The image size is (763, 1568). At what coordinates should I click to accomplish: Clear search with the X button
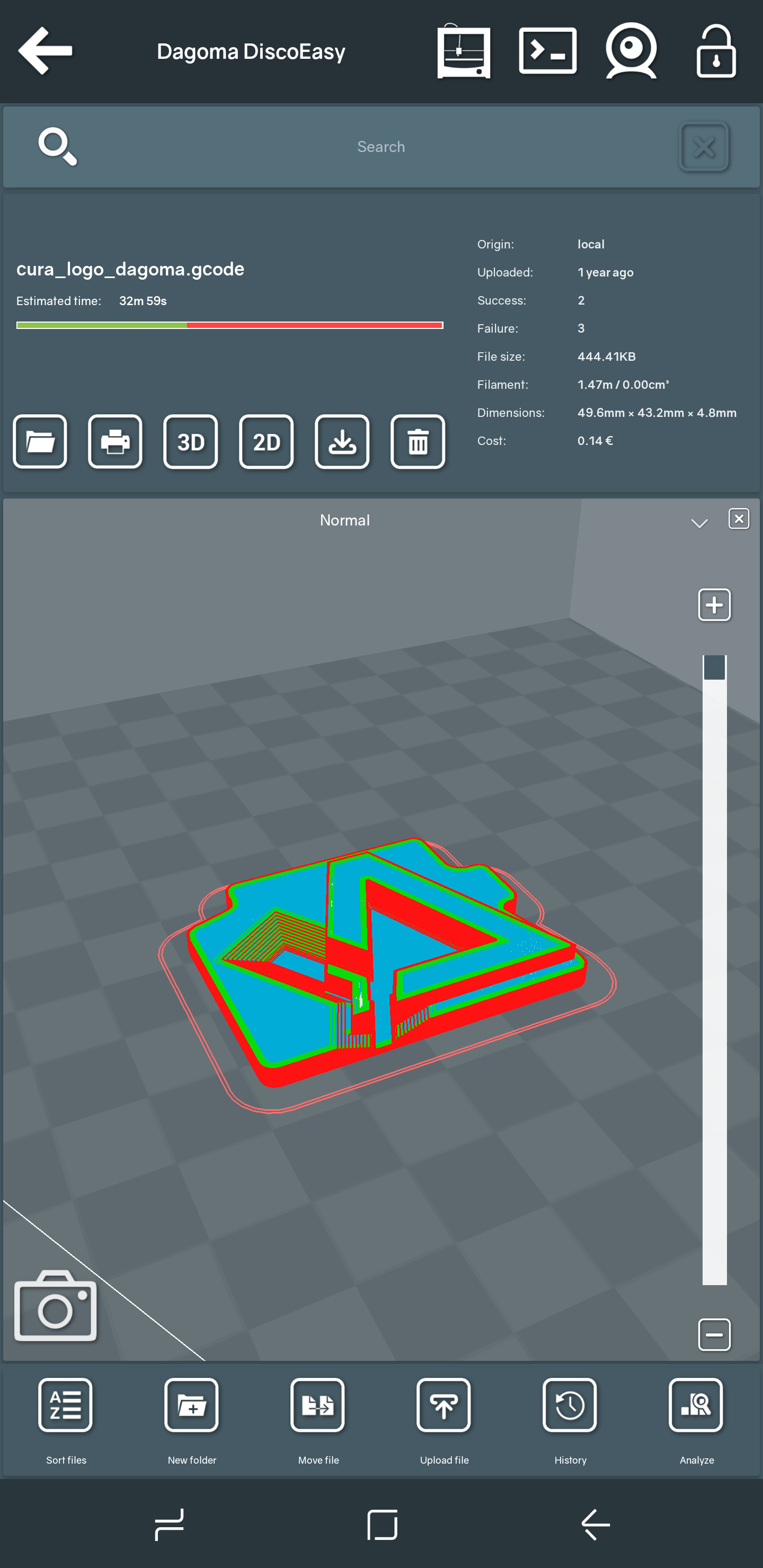703,147
